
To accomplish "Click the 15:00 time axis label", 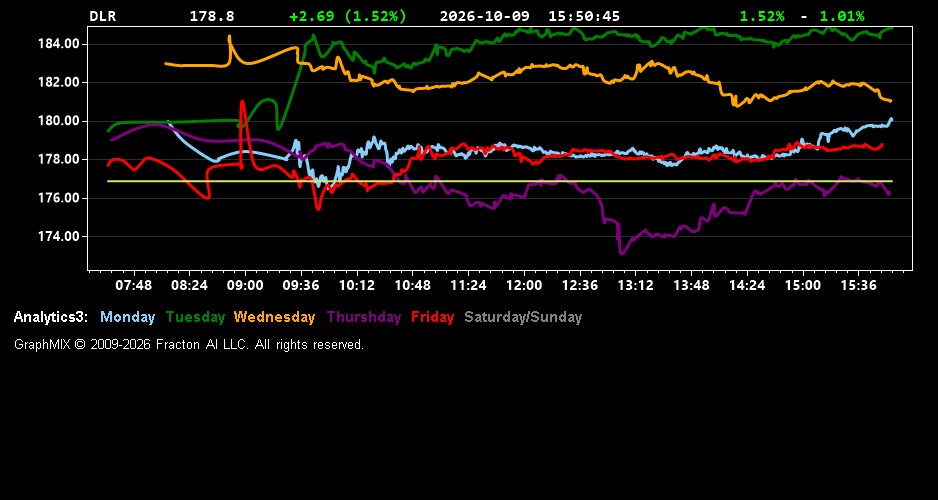I will pos(803,286).
